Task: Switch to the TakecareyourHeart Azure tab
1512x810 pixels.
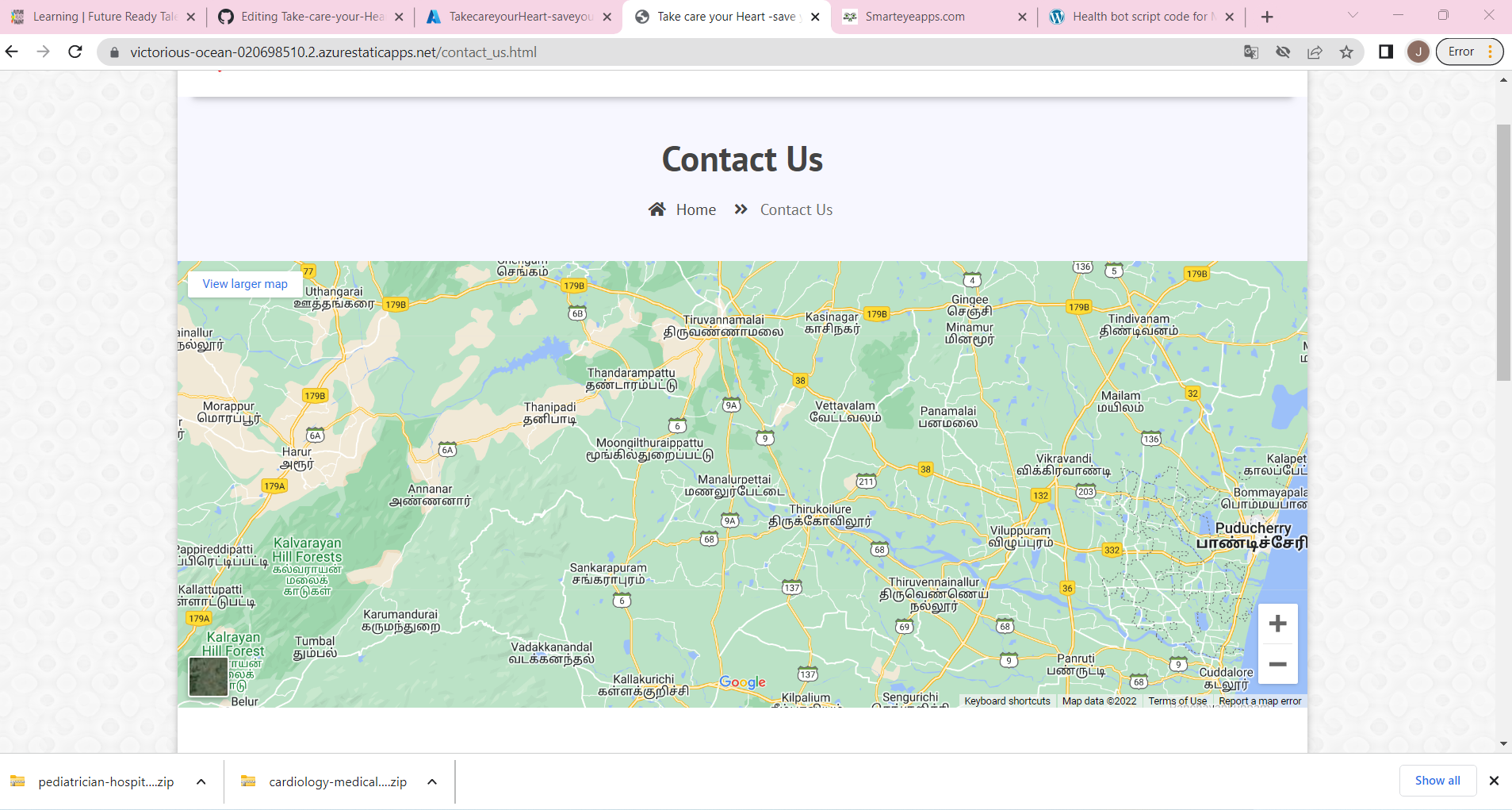Action: pyautogui.click(x=519, y=17)
